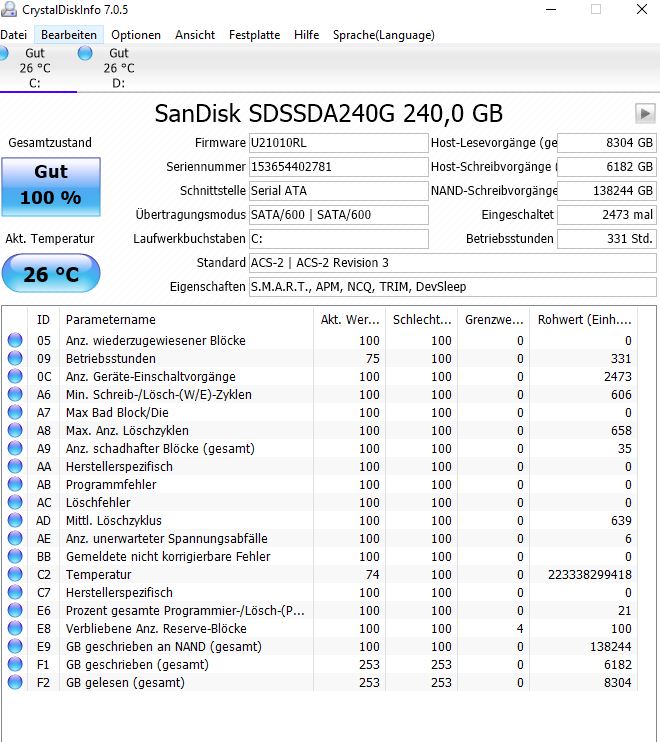Click the Eigenschaften field

453,287
